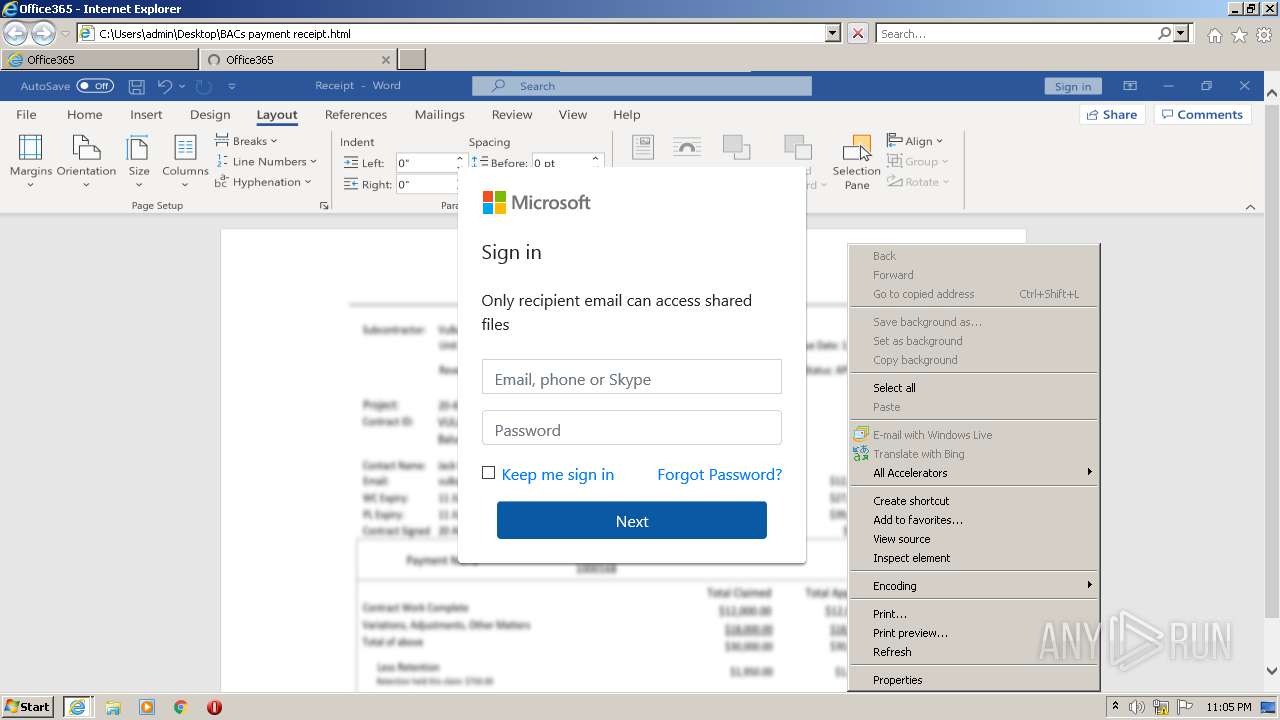Click the Undo arrow icon
The height and width of the screenshot is (720, 1280).
click(165, 86)
